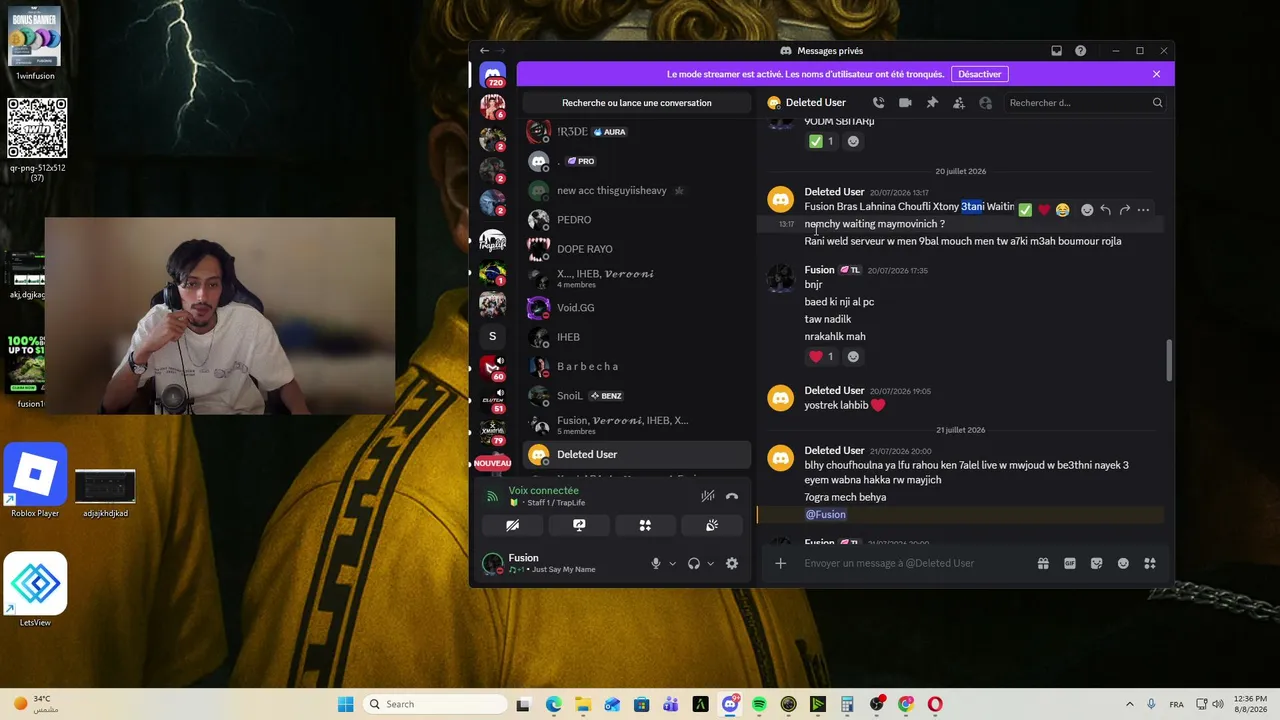This screenshot has height=720, width=1280.
Task: Share your screen from voice panel
Action: [579, 525]
